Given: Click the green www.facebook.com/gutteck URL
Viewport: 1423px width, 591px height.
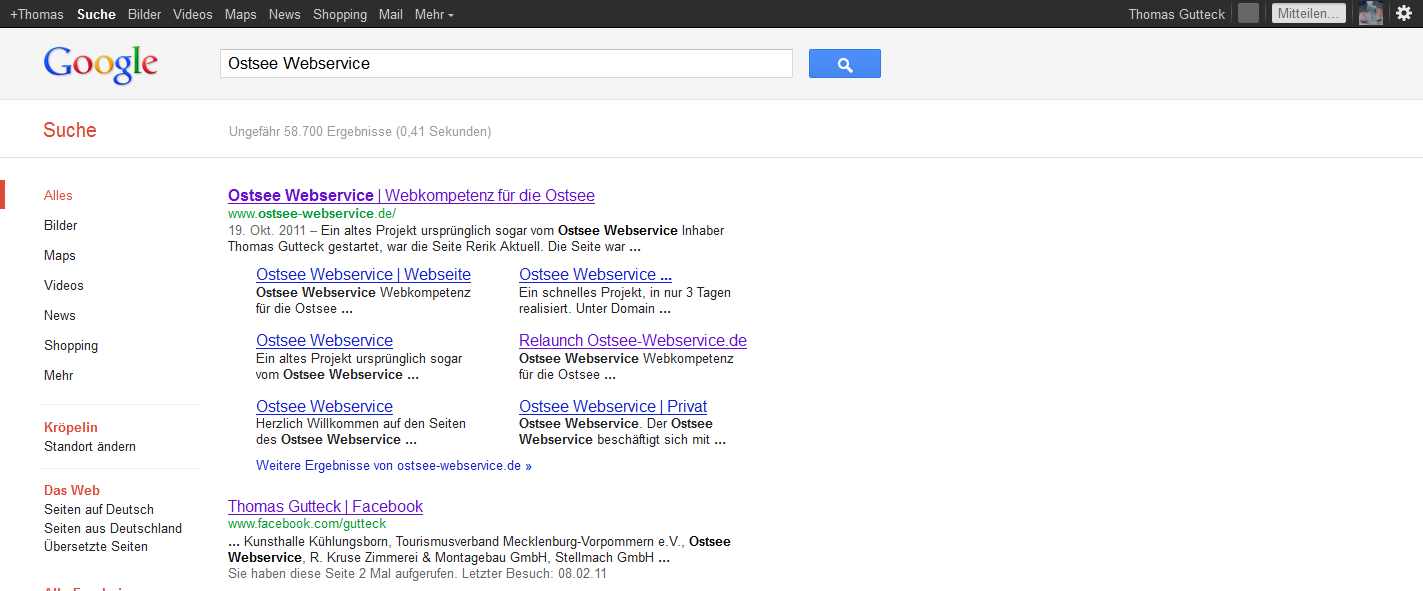Looking at the screenshot, I should pyautogui.click(x=307, y=524).
